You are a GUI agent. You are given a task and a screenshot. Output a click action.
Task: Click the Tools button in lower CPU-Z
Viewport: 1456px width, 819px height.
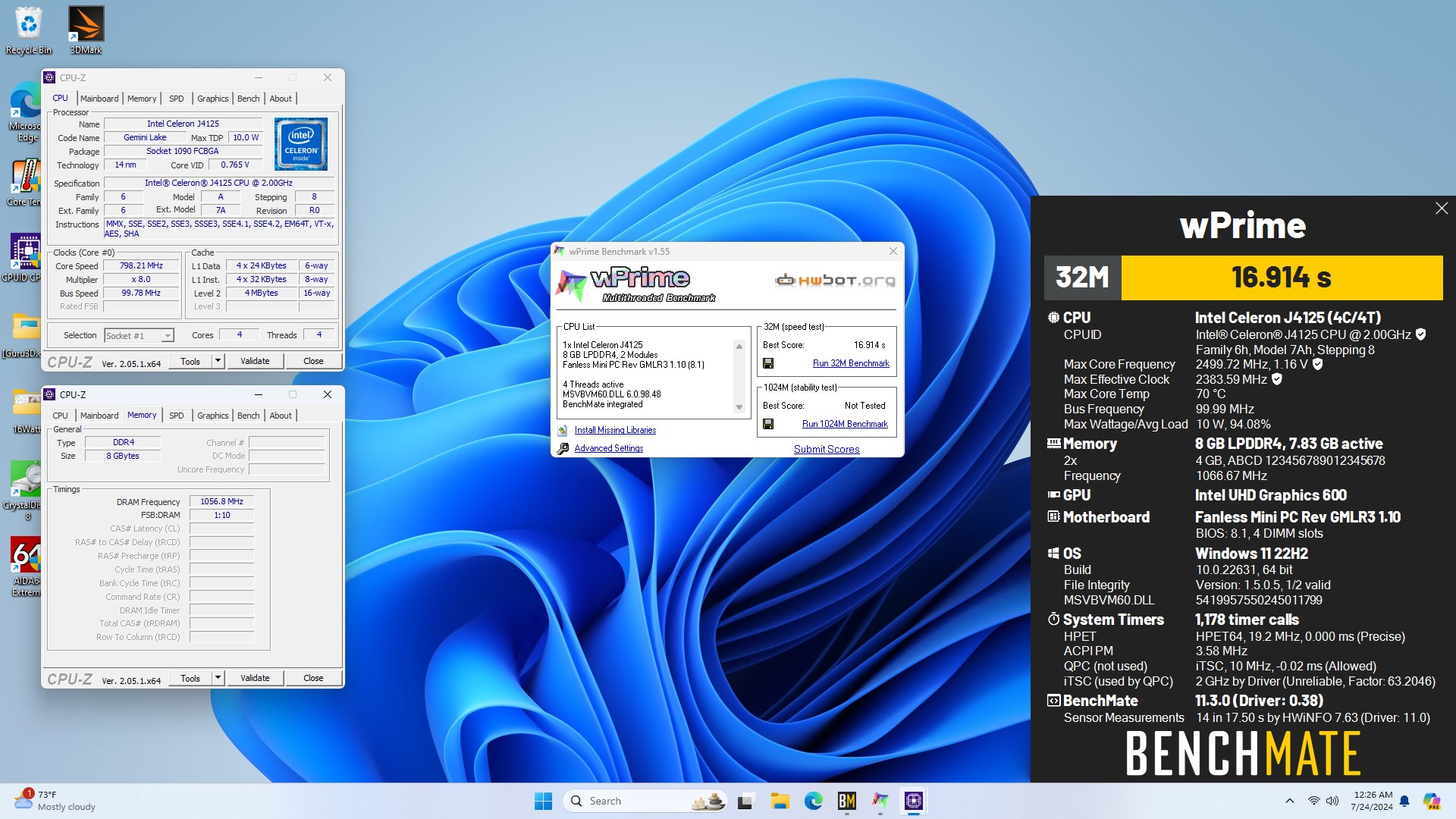pos(190,678)
